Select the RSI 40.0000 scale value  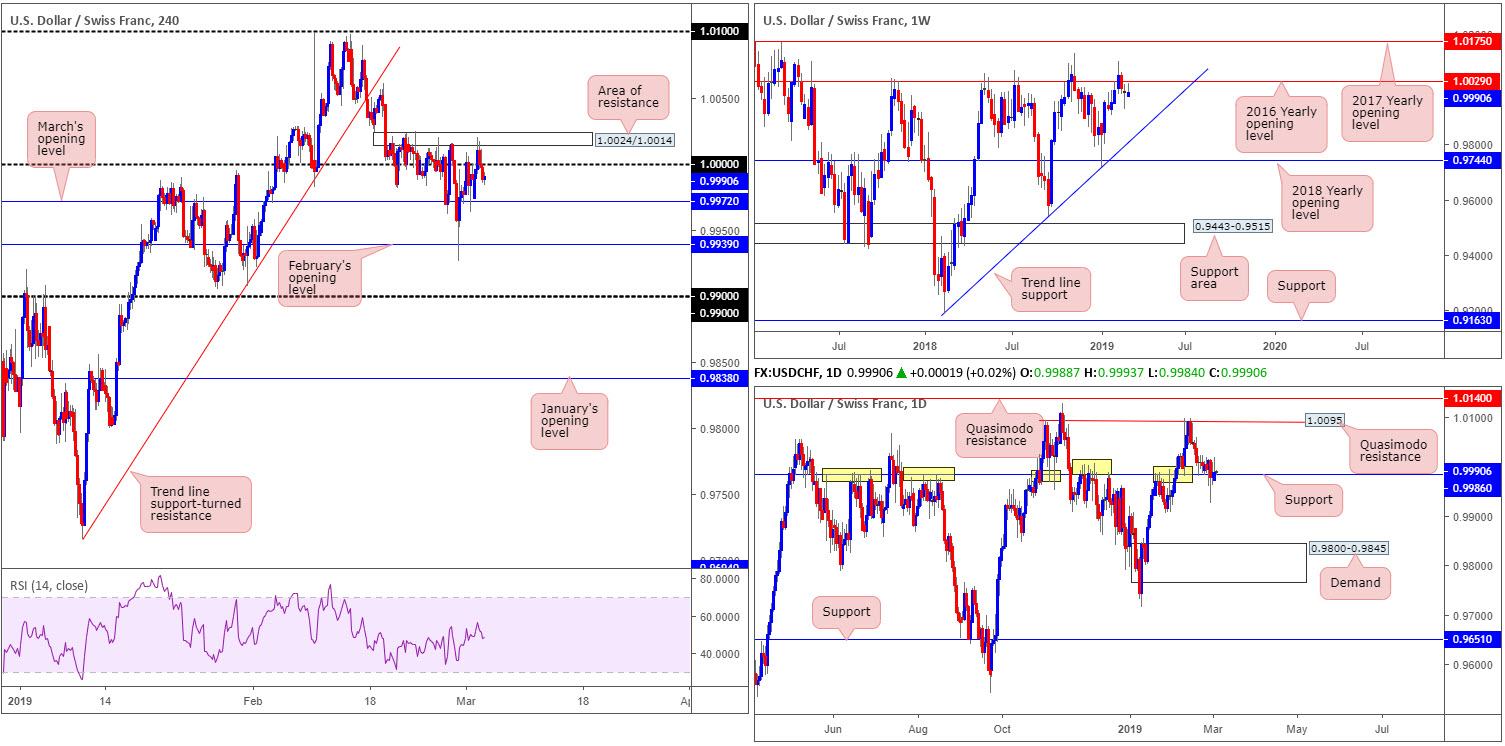pyautogui.click(x=720, y=654)
